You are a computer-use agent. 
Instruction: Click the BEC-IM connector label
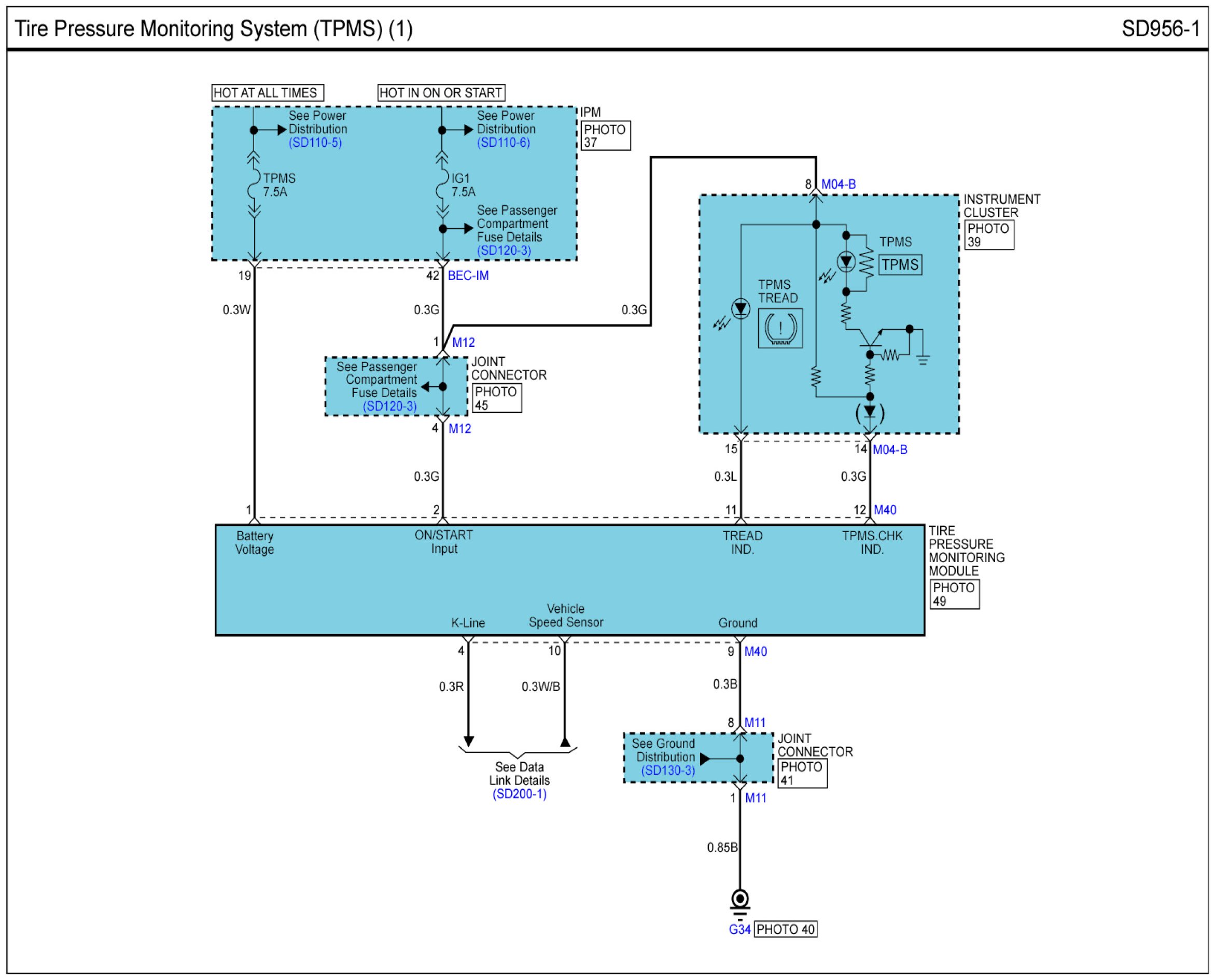(468, 276)
